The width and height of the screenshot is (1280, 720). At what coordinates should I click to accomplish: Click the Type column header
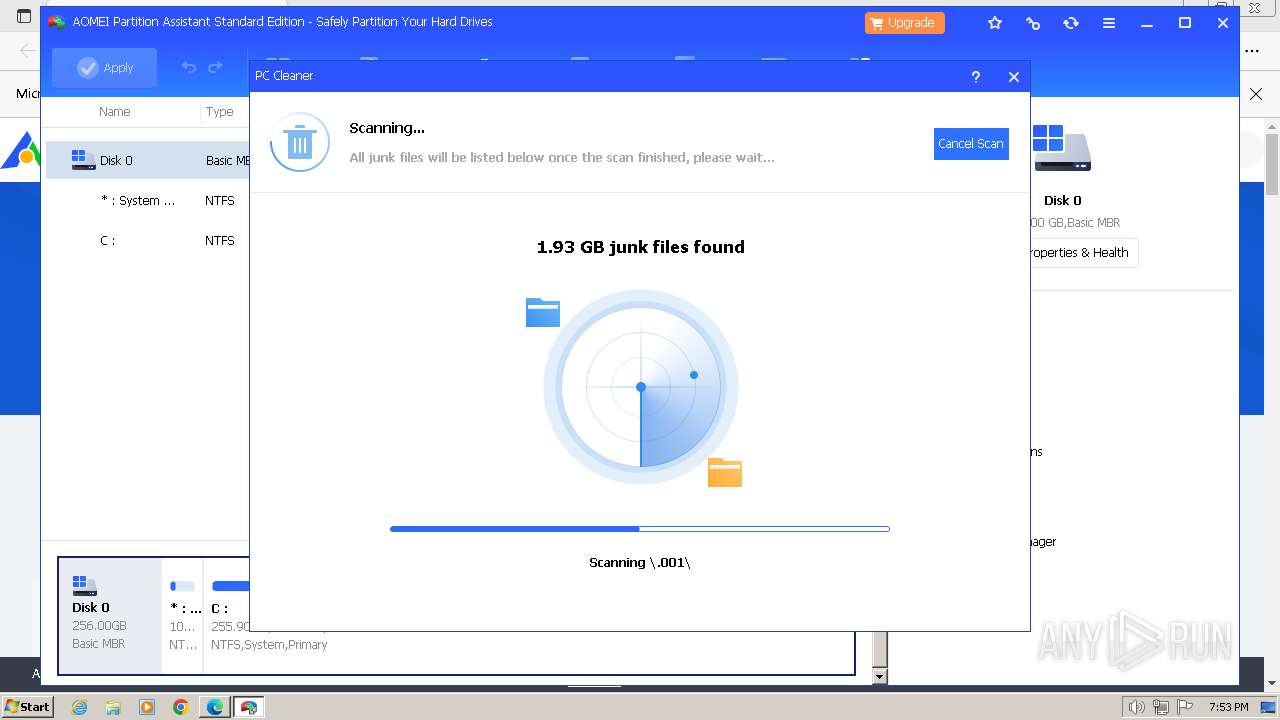pos(219,112)
